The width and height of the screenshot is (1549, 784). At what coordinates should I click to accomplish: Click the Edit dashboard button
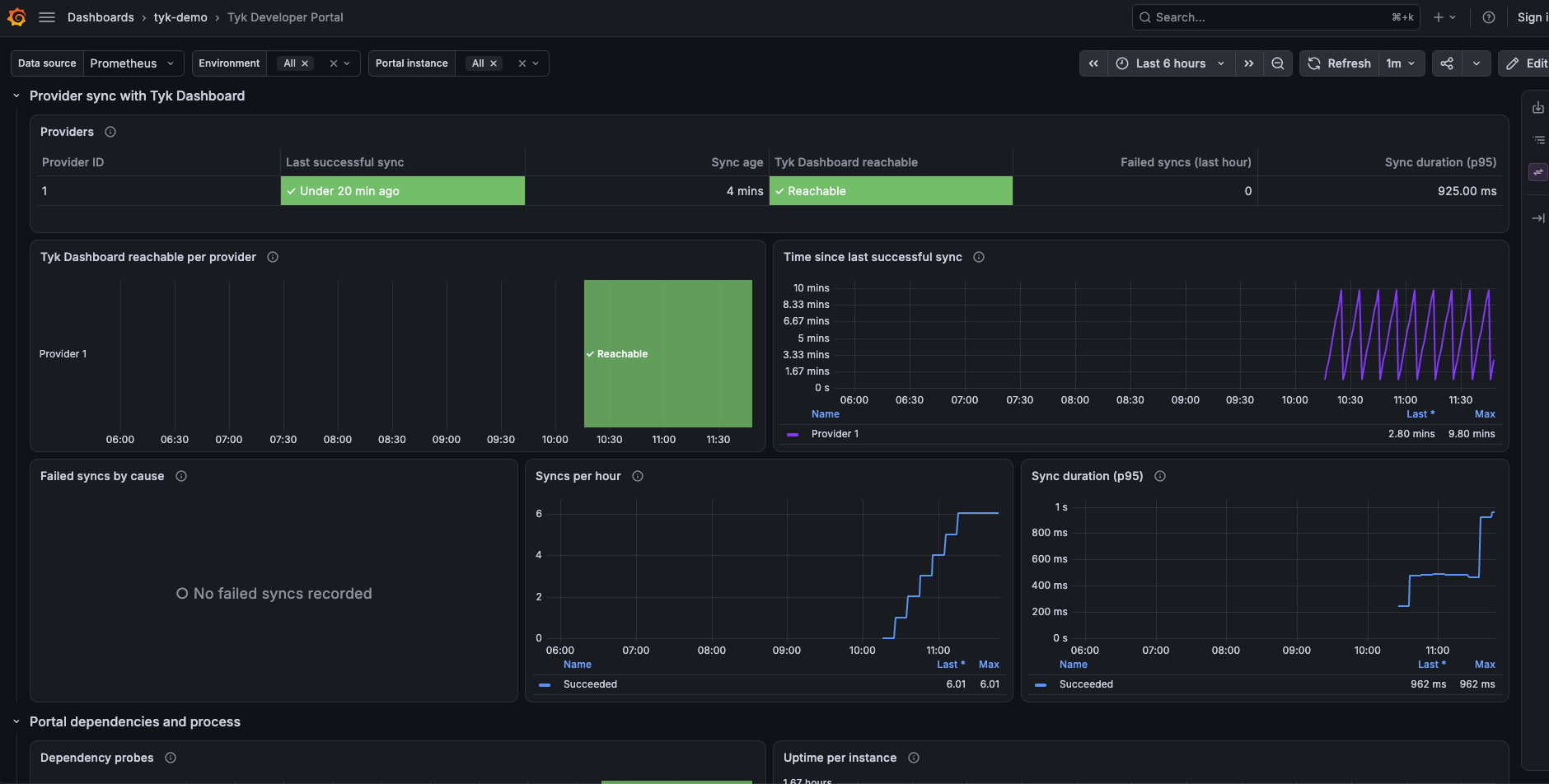coord(1526,63)
